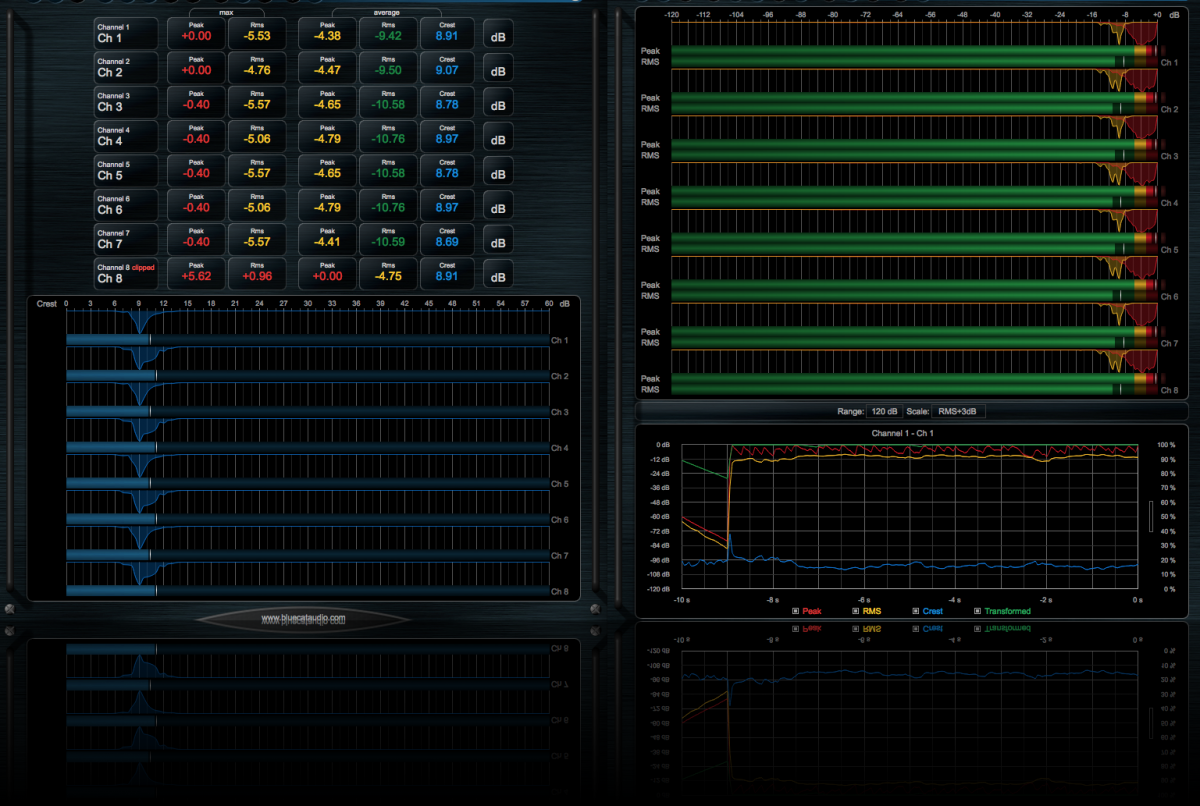Toggle the Crest curve checkbox in graph legend
Viewport: 1200px width, 806px height.
point(916,611)
